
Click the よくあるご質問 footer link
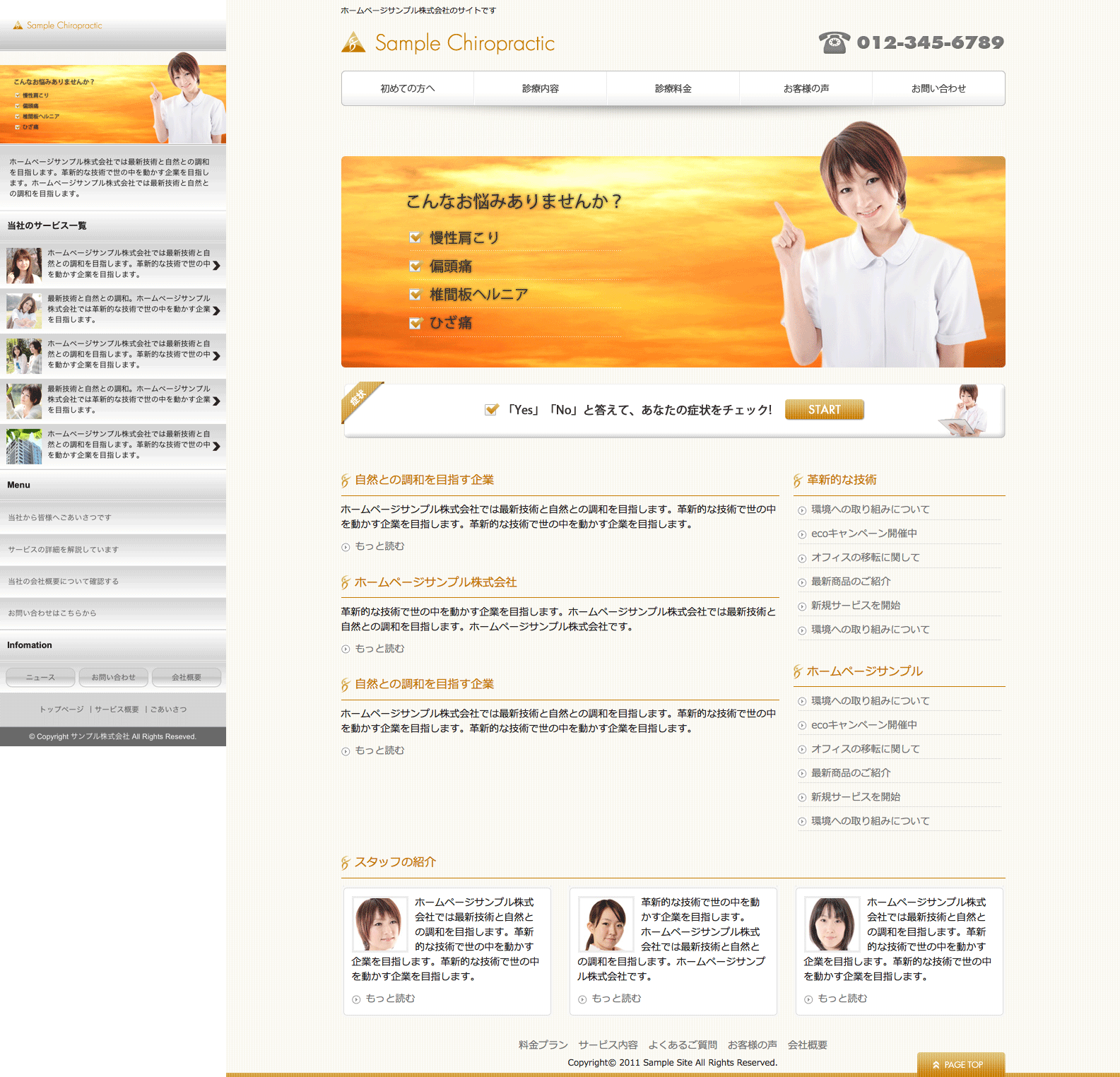(x=683, y=1044)
